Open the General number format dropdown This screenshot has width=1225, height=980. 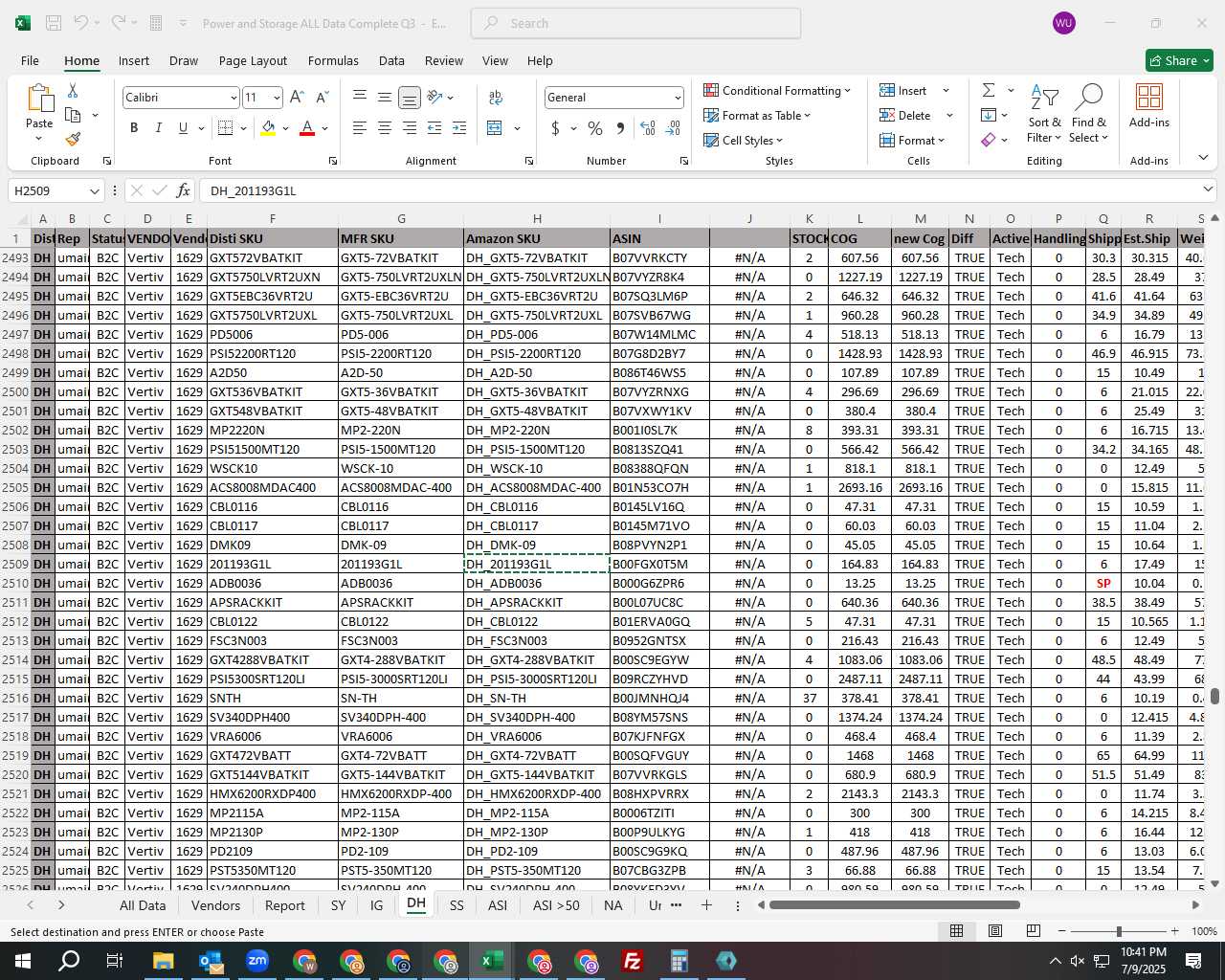tap(678, 98)
